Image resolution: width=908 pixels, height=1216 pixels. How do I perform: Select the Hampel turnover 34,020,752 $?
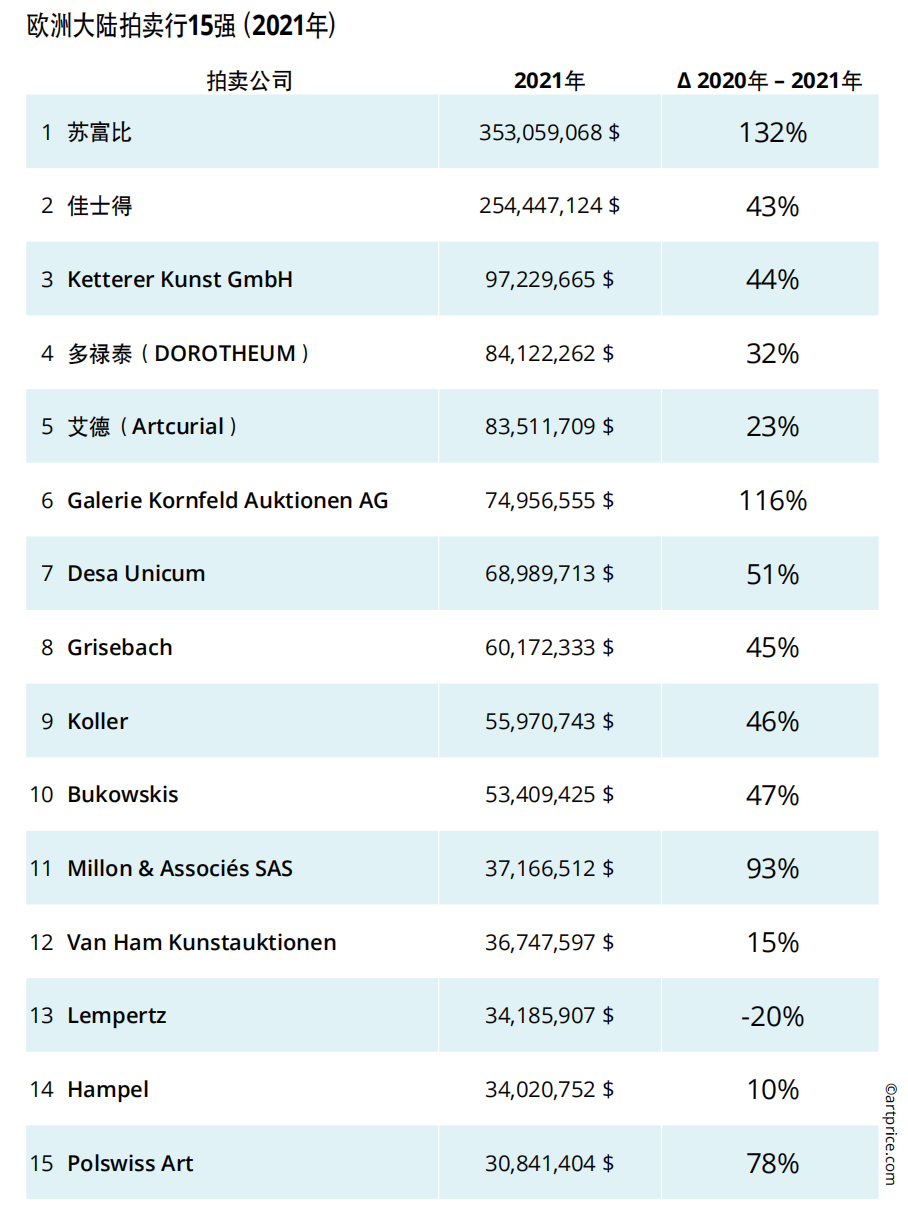coord(549,1089)
